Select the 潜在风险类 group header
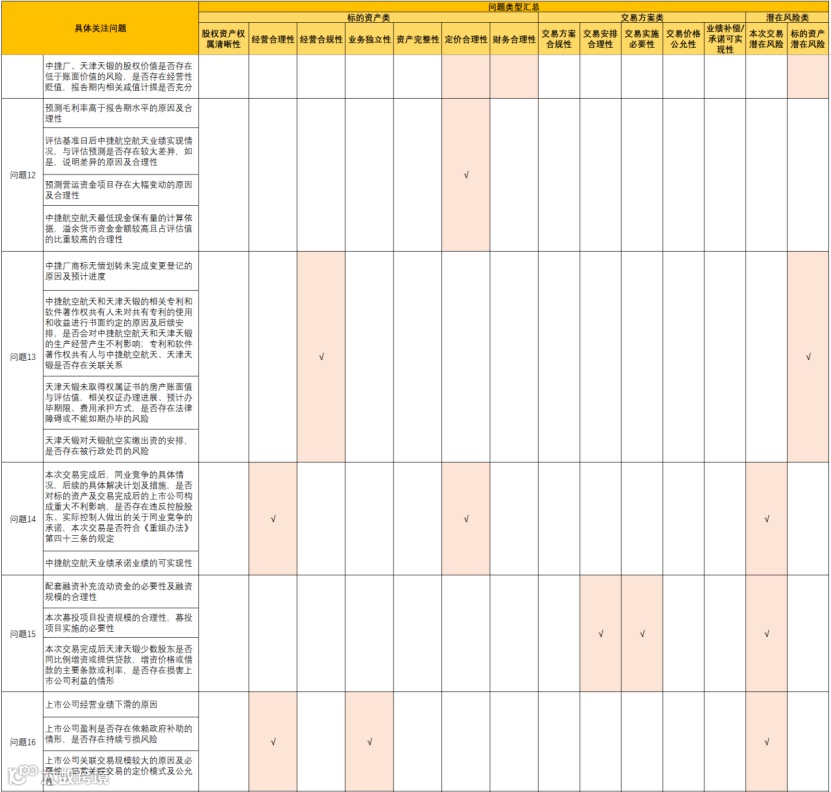 [787, 17]
